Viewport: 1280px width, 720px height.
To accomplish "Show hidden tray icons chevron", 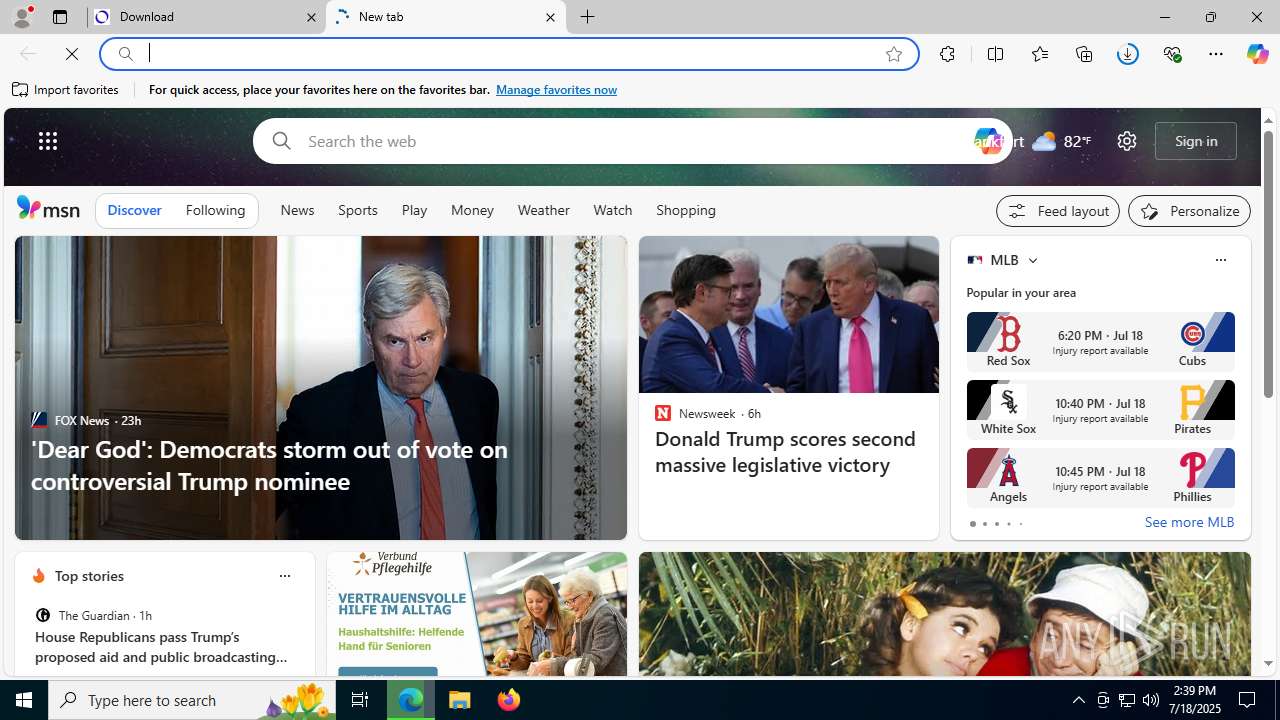I will click(x=1078, y=700).
